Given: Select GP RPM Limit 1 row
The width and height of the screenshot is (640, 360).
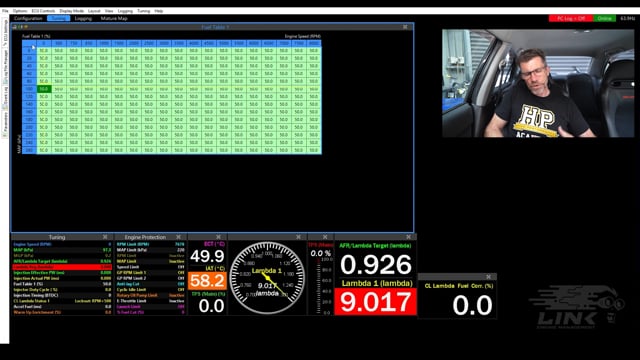Looking at the screenshot, I should 151,273.
